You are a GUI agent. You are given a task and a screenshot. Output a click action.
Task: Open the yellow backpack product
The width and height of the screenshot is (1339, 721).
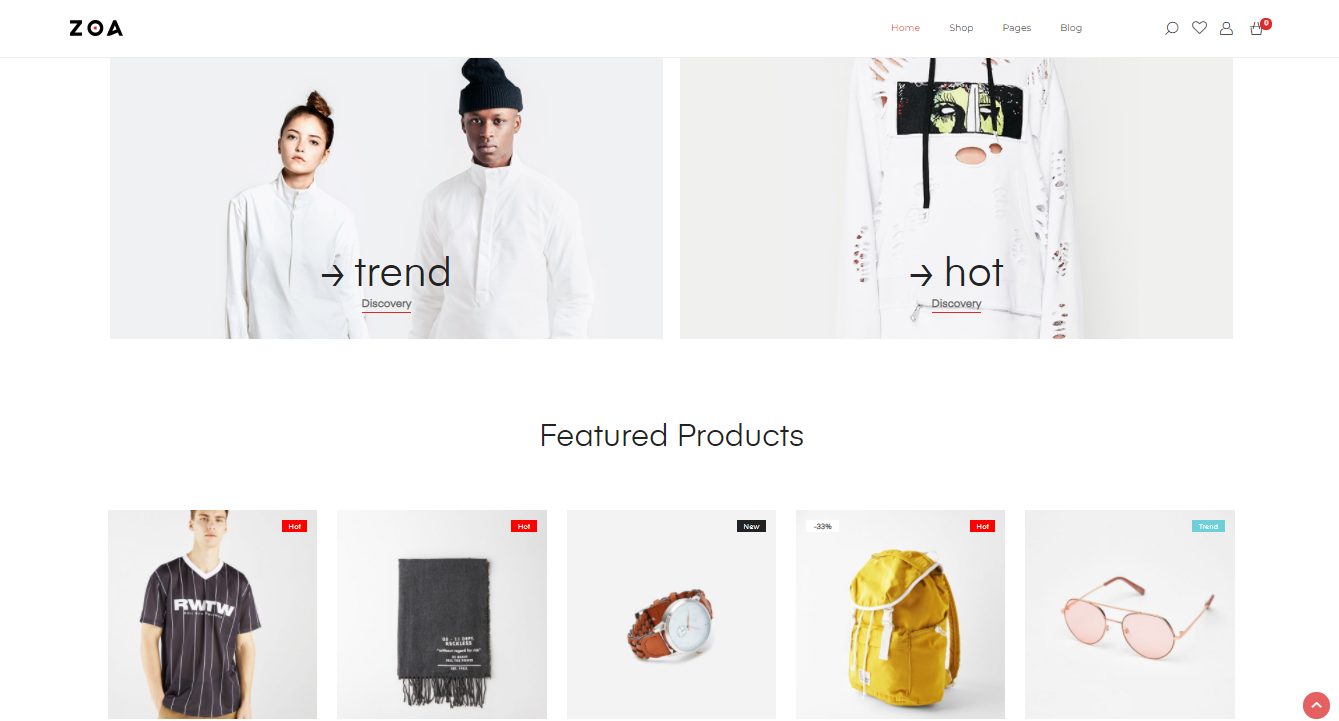(x=900, y=614)
